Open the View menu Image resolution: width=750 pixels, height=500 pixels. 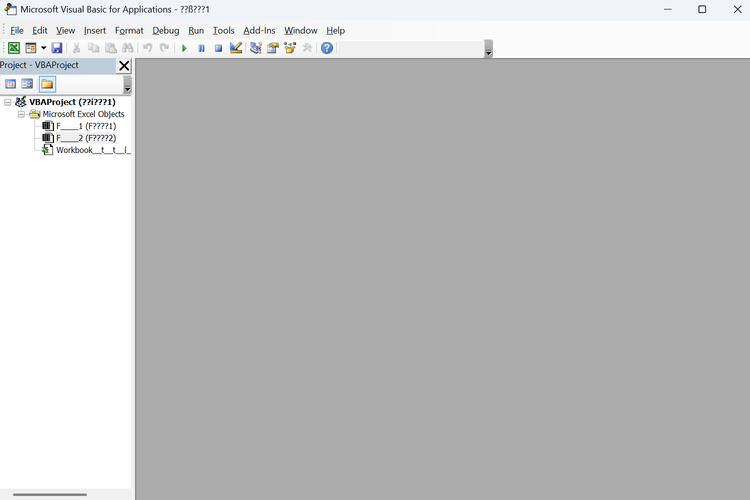point(66,31)
